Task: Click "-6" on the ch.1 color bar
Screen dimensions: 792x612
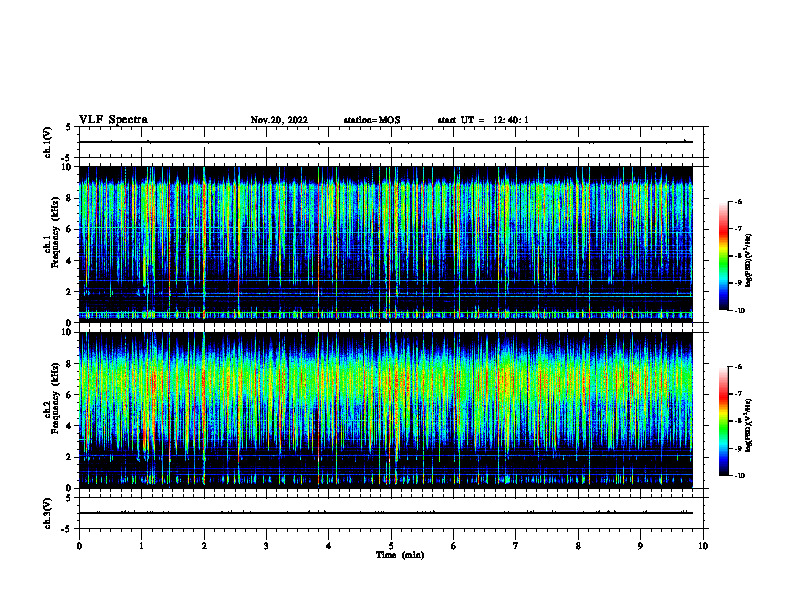Action: point(738,201)
